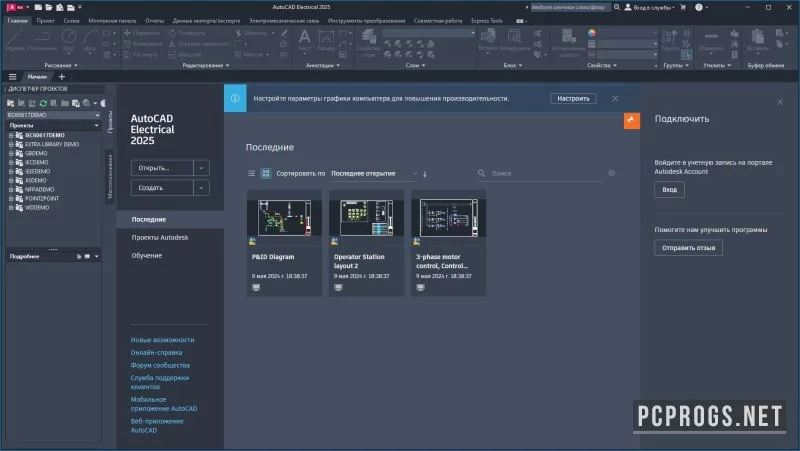Image resolution: width=800 pixels, height=451 pixels.
Task: Expand the Редактирование ribbon panel
Action: point(206,65)
